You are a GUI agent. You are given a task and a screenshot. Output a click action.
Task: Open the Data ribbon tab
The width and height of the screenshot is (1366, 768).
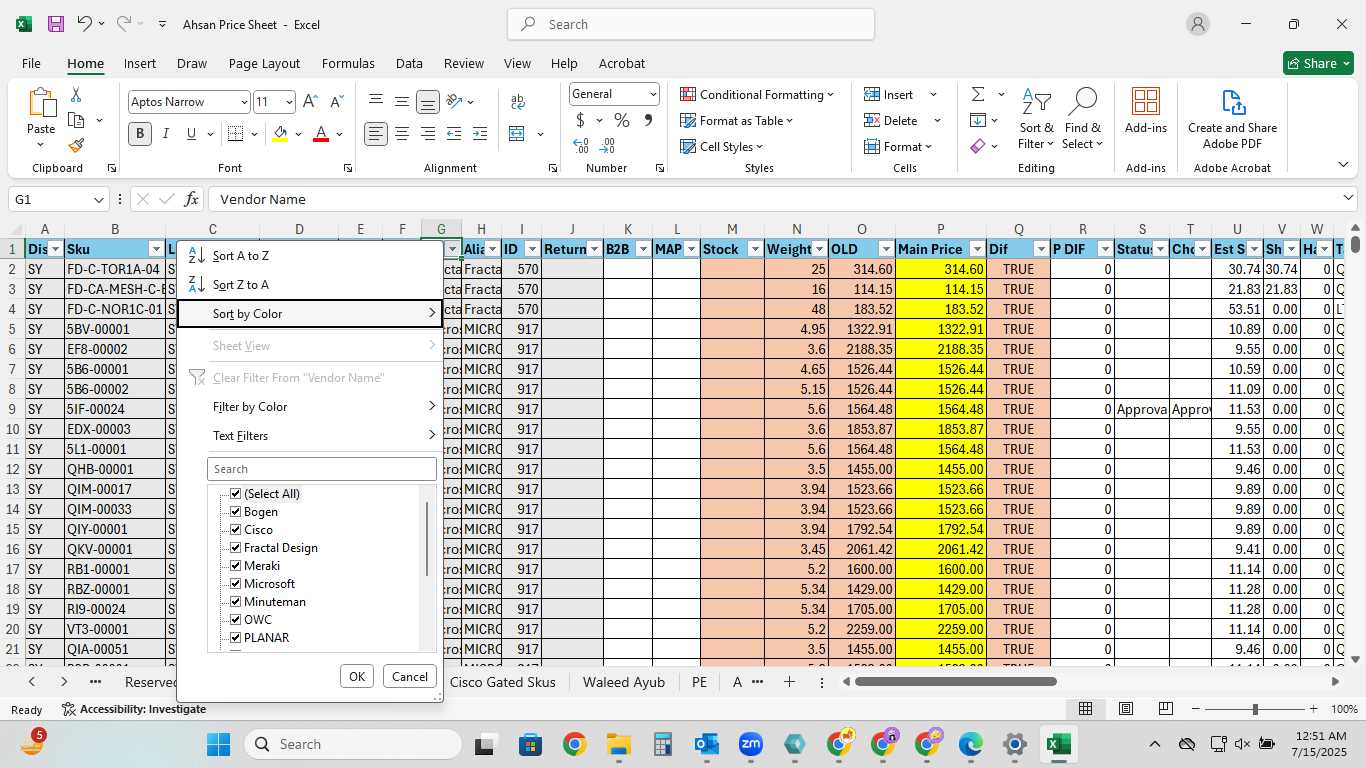click(x=409, y=63)
